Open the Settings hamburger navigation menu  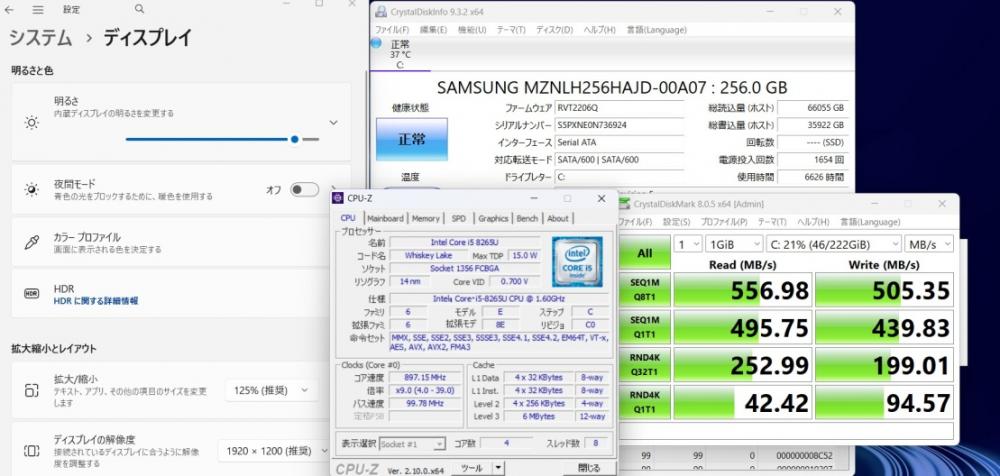[38, 10]
